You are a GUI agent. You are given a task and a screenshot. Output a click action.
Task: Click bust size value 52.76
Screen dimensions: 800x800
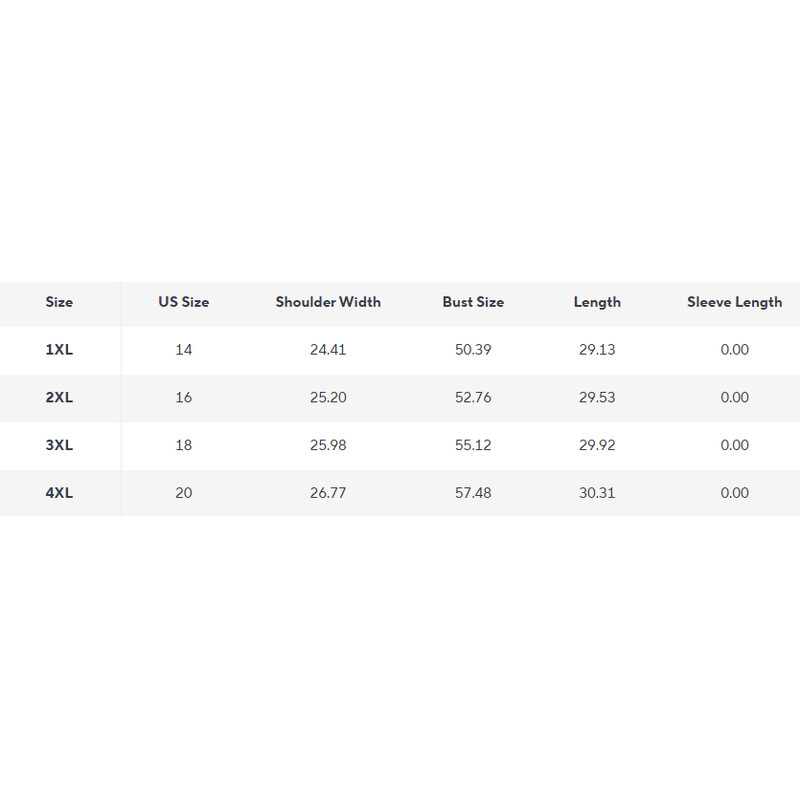coord(473,398)
